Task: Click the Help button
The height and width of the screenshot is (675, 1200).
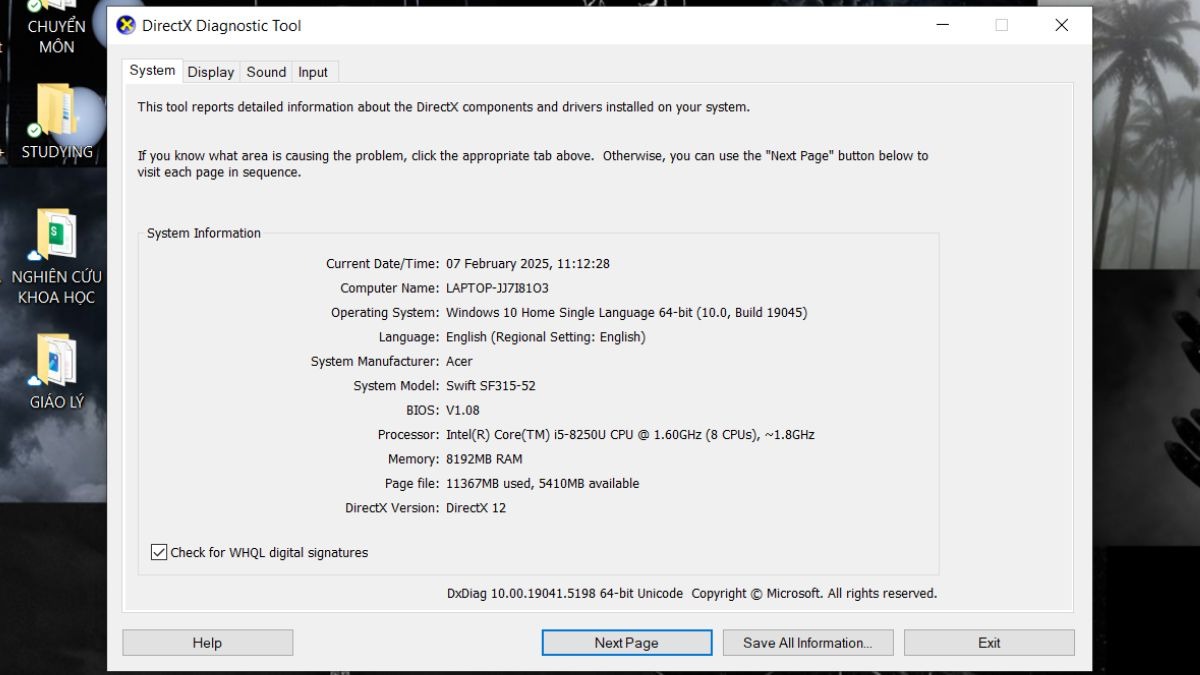Action: tap(207, 643)
